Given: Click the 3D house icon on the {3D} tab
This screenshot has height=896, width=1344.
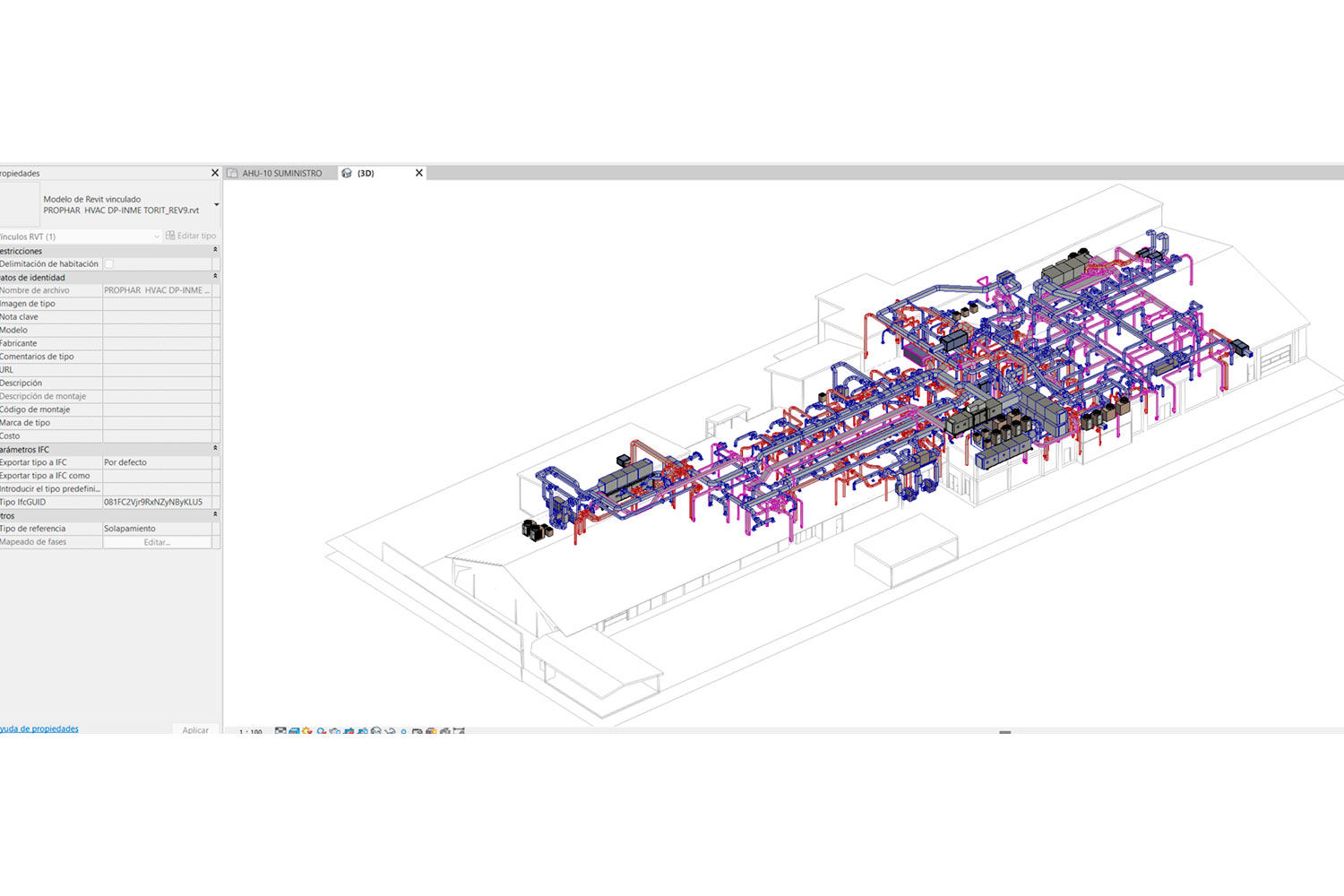Looking at the screenshot, I should click(347, 173).
